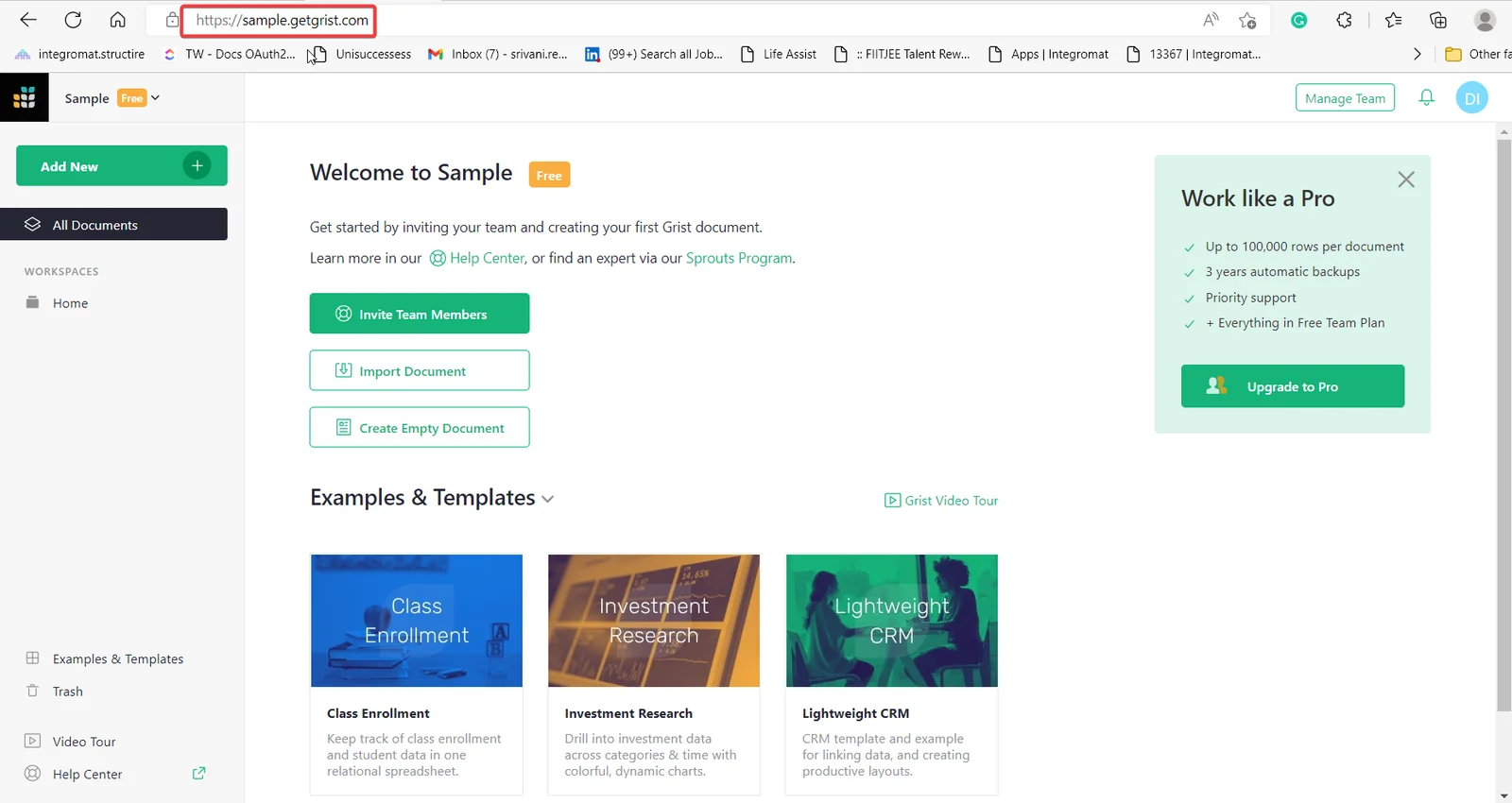Open browser collections icon
1512x803 pixels.
coord(1438,20)
